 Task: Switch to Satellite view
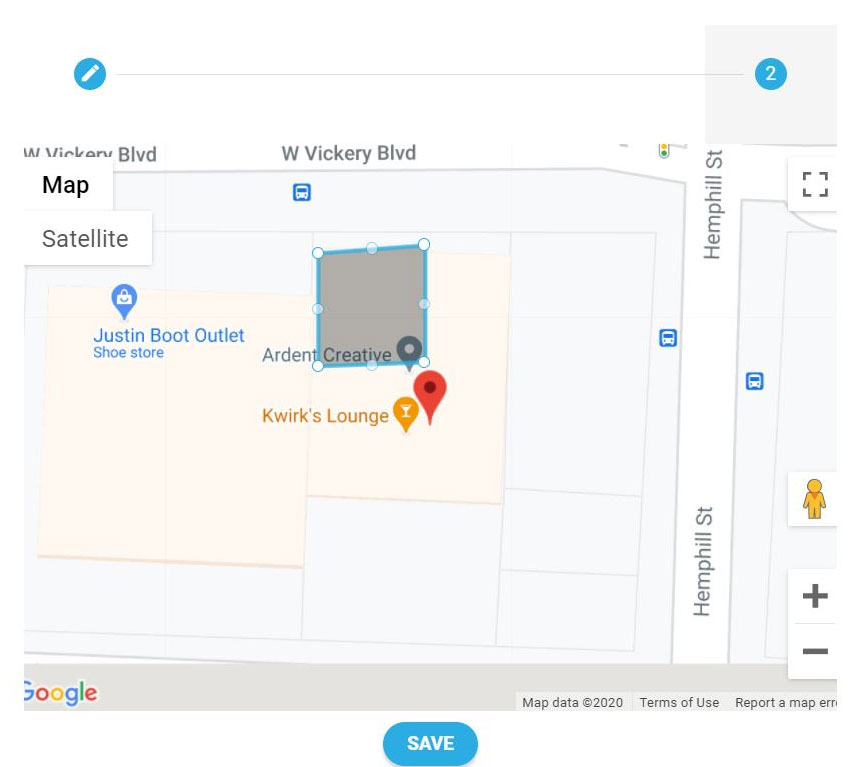click(x=86, y=239)
